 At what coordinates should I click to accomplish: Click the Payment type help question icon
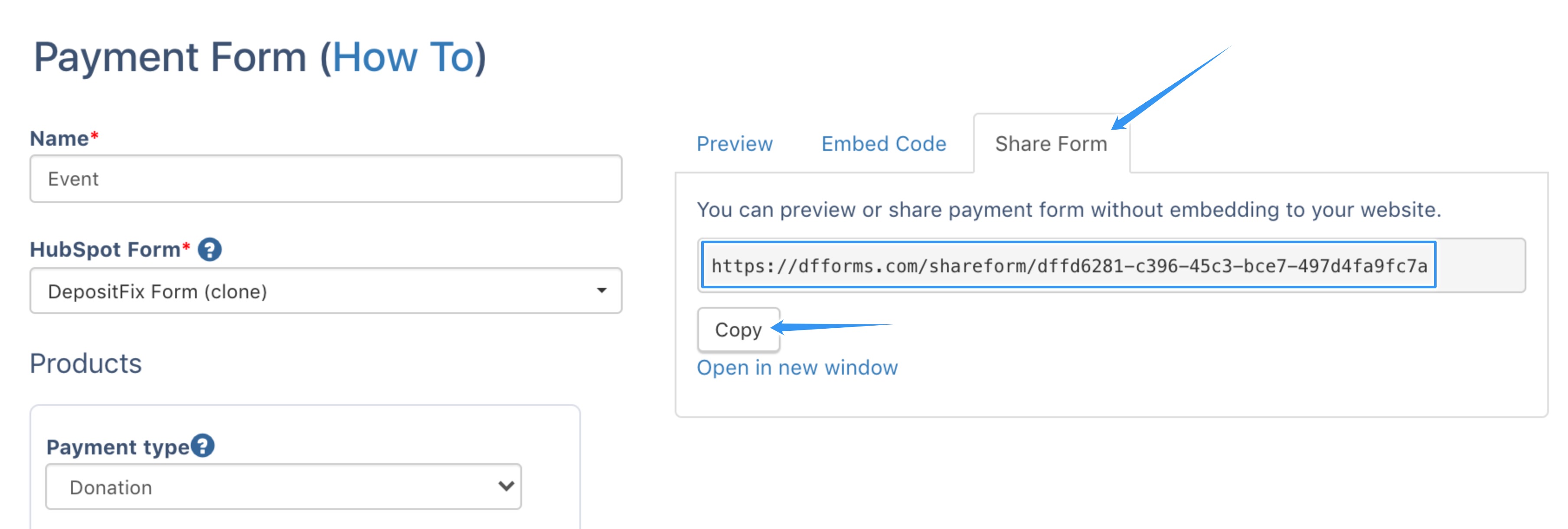click(x=203, y=446)
